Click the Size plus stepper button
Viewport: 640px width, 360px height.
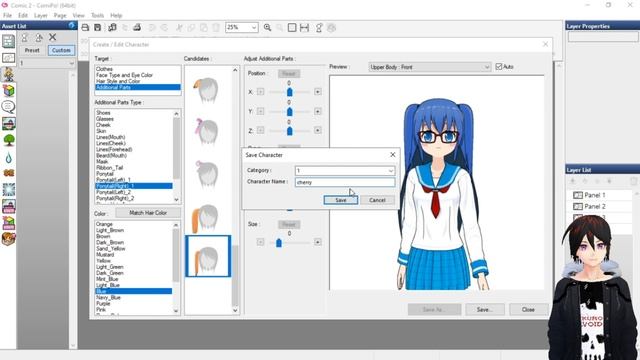point(318,242)
